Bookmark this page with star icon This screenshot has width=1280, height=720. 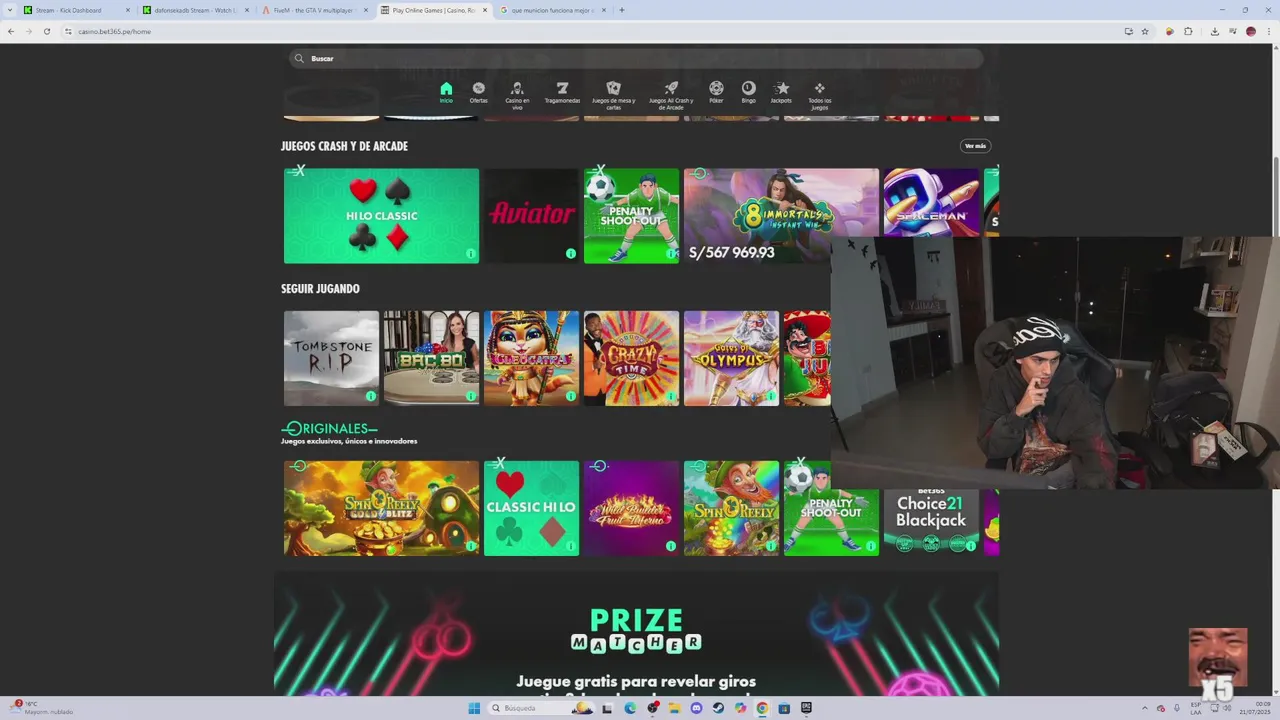click(x=1145, y=31)
